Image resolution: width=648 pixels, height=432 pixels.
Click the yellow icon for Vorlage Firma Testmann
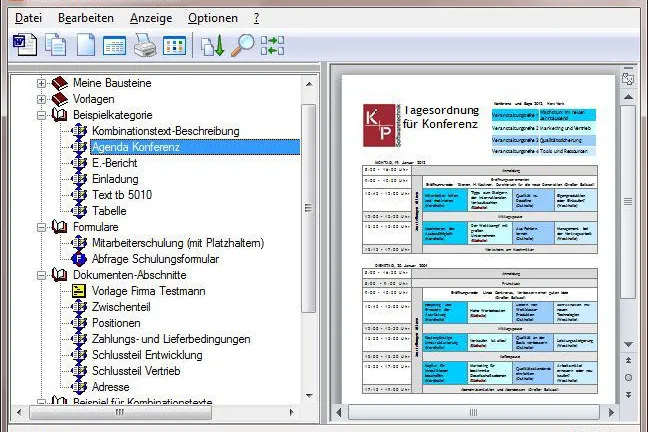(x=79, y=291)
